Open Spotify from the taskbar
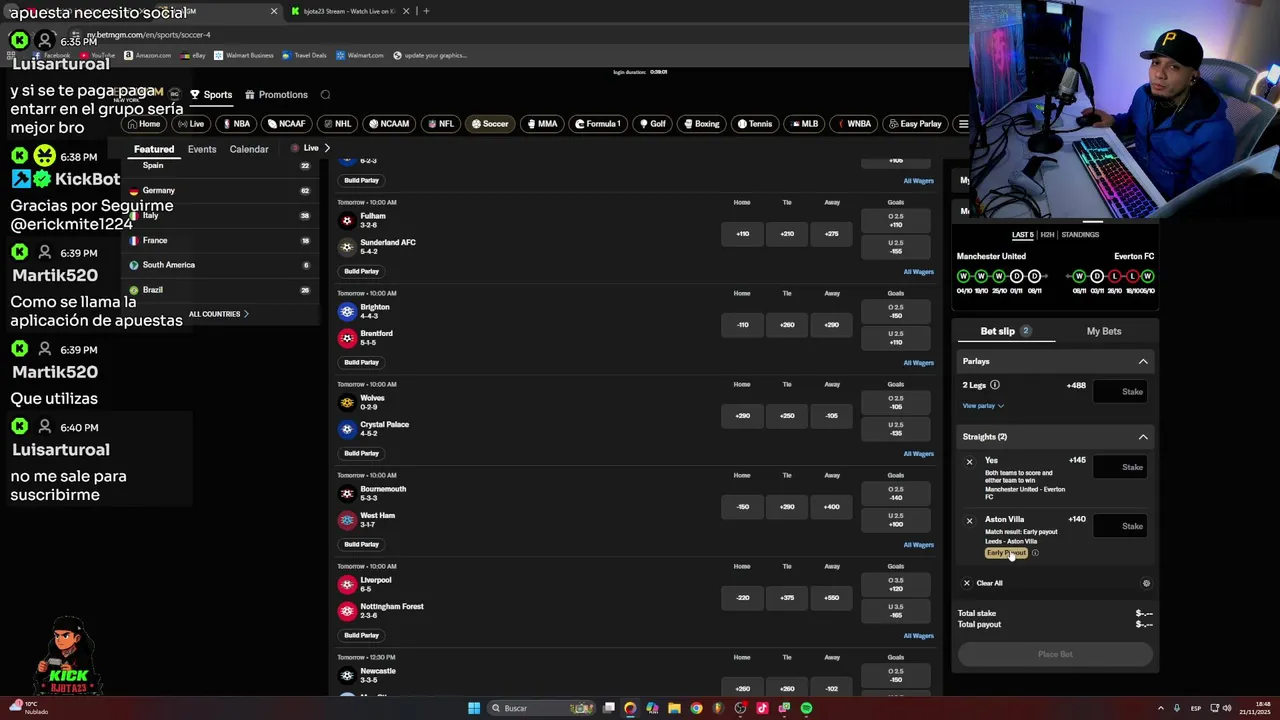 point(806,708)
